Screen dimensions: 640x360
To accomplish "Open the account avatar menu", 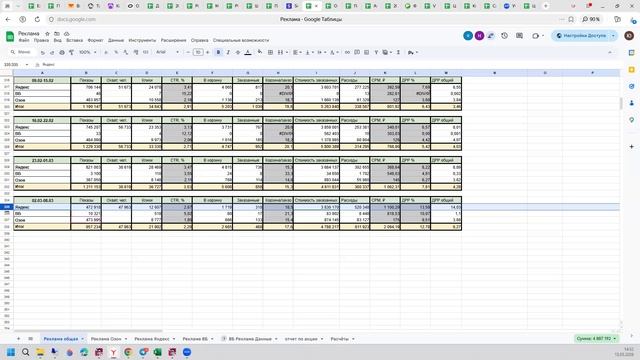I will 629,36.
